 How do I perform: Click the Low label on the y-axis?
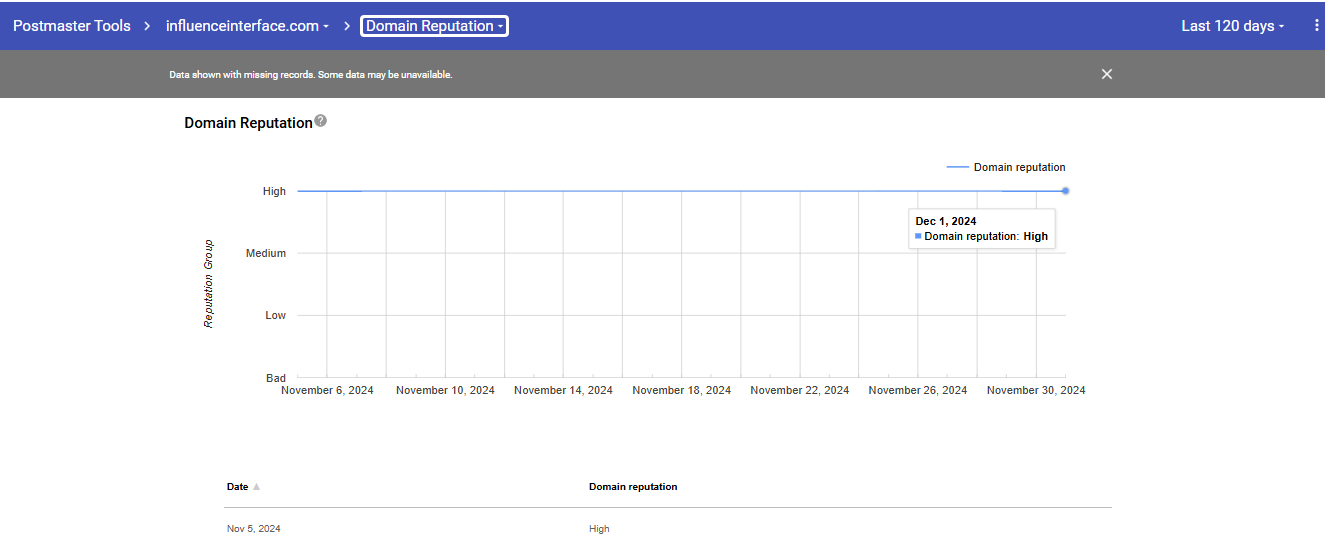tap(275, 315)
